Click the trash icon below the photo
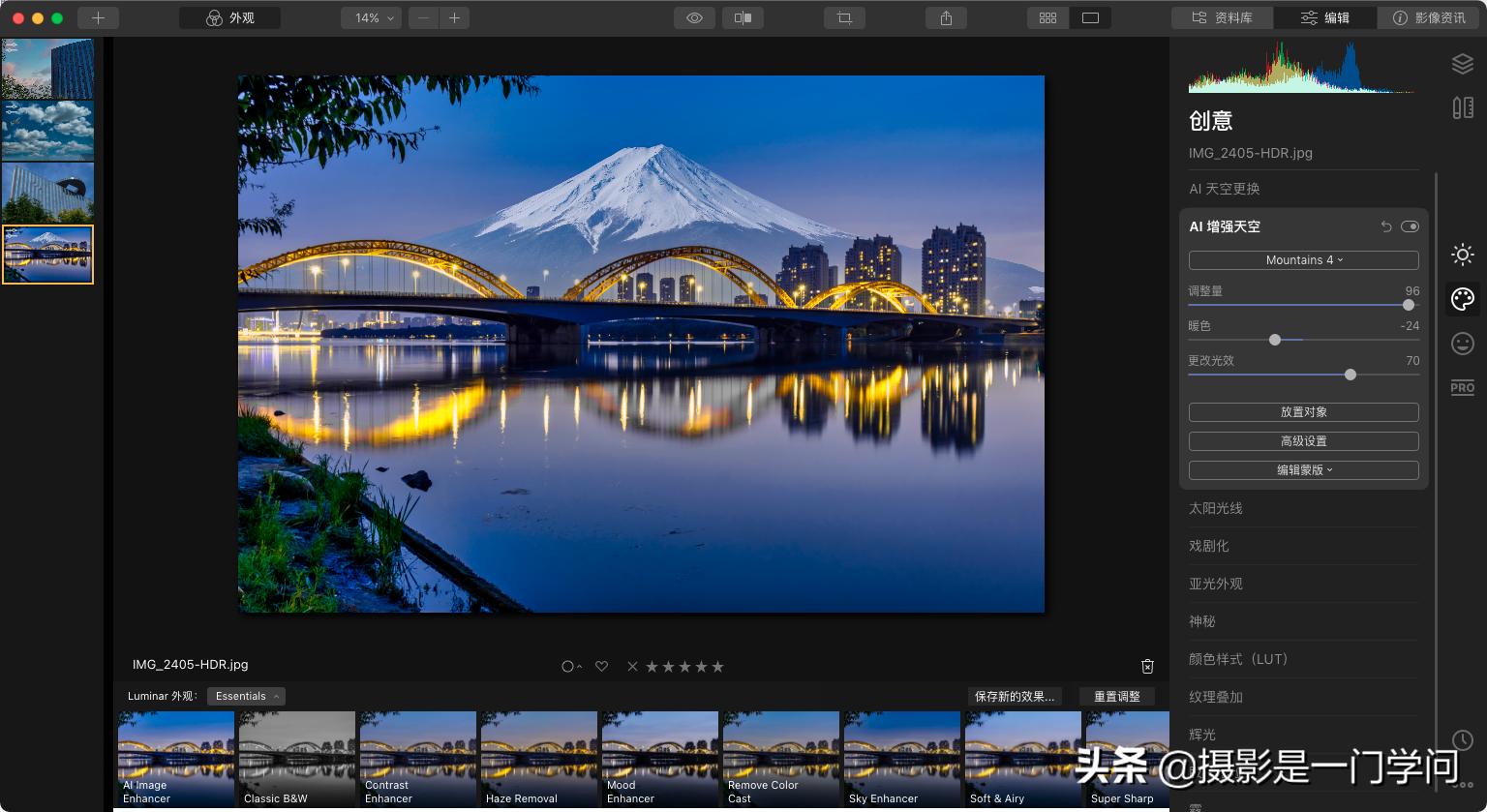The image size is (1487, 812). [1147, 666]
